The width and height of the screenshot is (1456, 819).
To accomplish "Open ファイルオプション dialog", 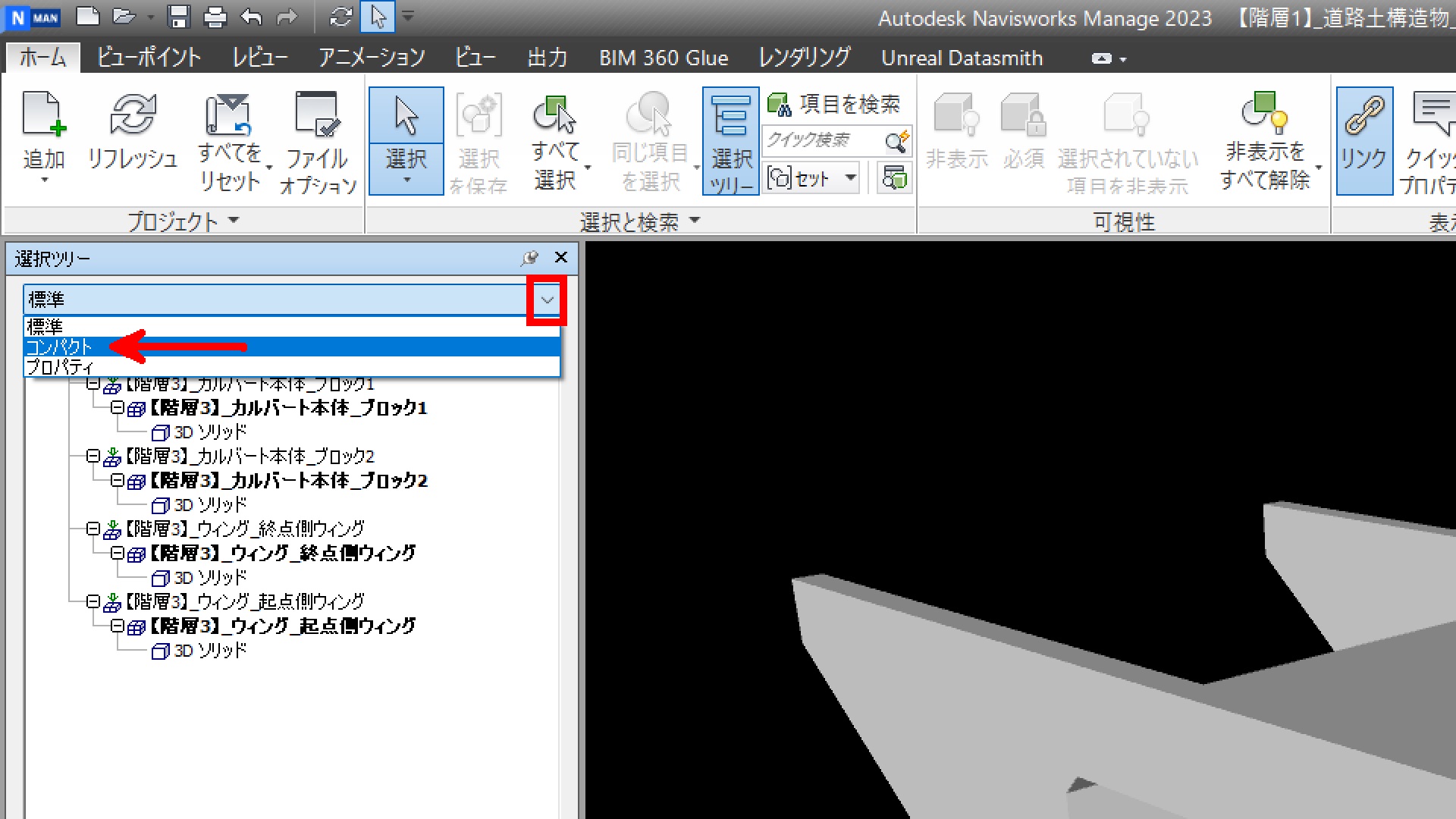I will tap(318, 142).
